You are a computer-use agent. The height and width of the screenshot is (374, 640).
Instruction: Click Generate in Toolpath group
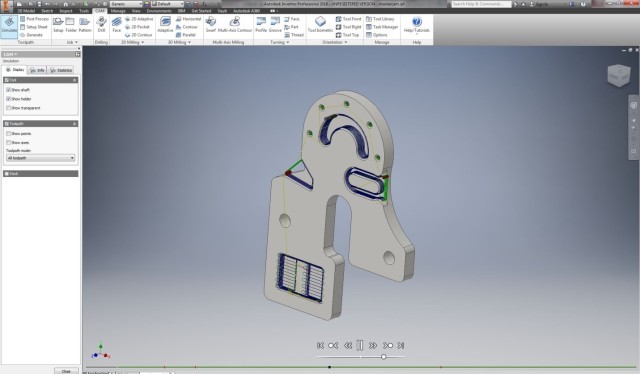pos(31,35)
